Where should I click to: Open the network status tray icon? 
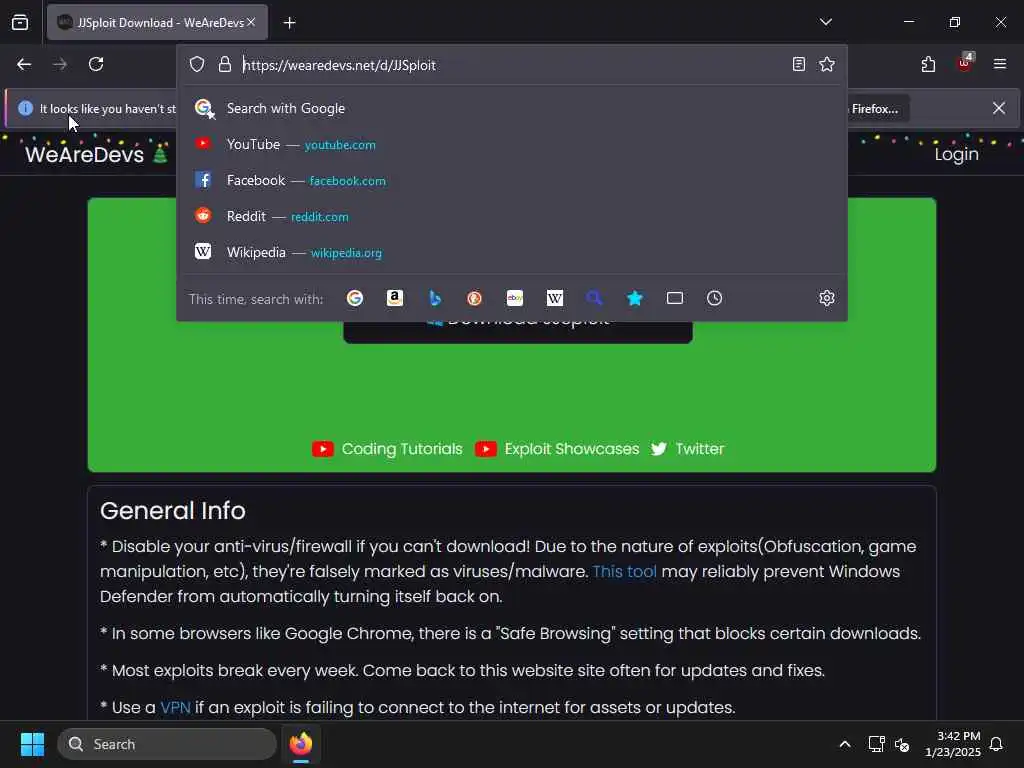coord(876,744)
